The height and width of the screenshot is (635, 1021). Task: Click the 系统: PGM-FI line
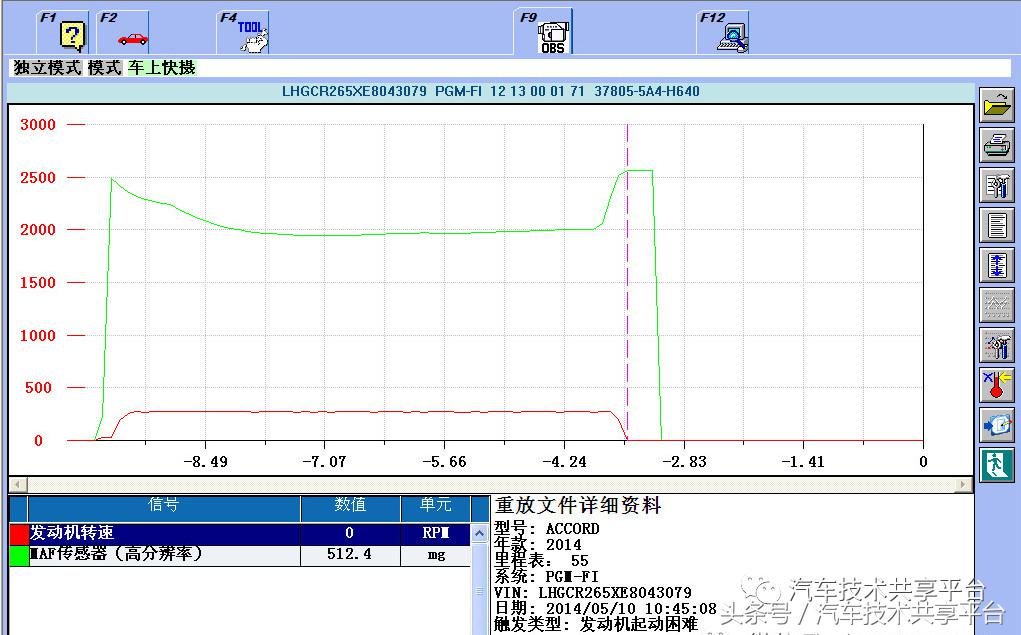546,576
